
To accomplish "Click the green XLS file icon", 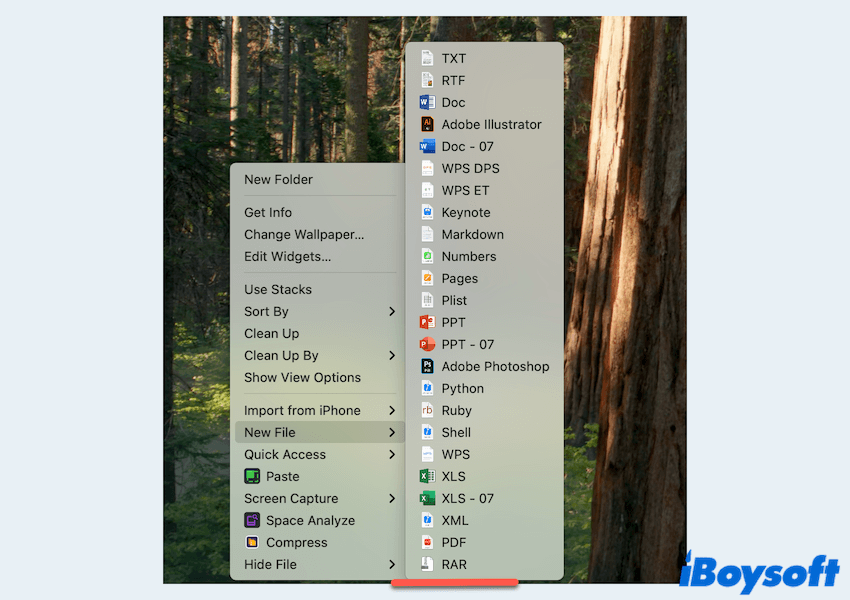I will click(x=427, y=477).
